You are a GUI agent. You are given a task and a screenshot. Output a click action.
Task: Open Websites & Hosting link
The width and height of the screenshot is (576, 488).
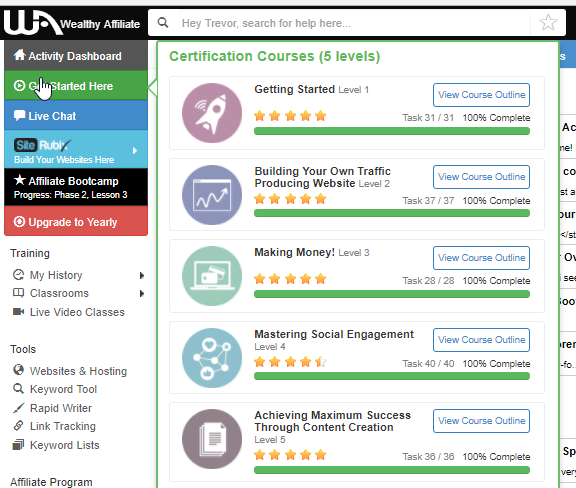[78, 371]
